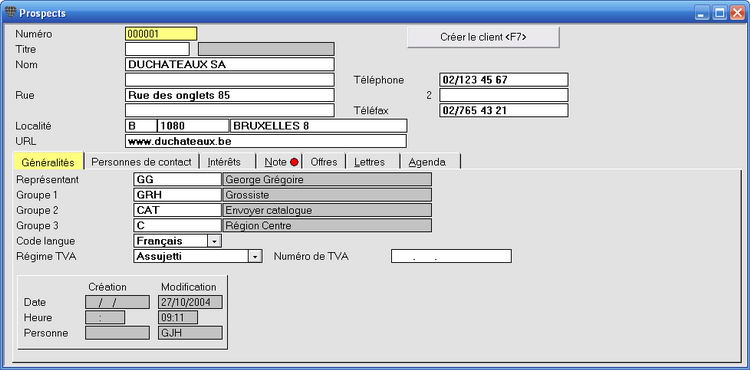Close the Prospects window

point(737,13)
